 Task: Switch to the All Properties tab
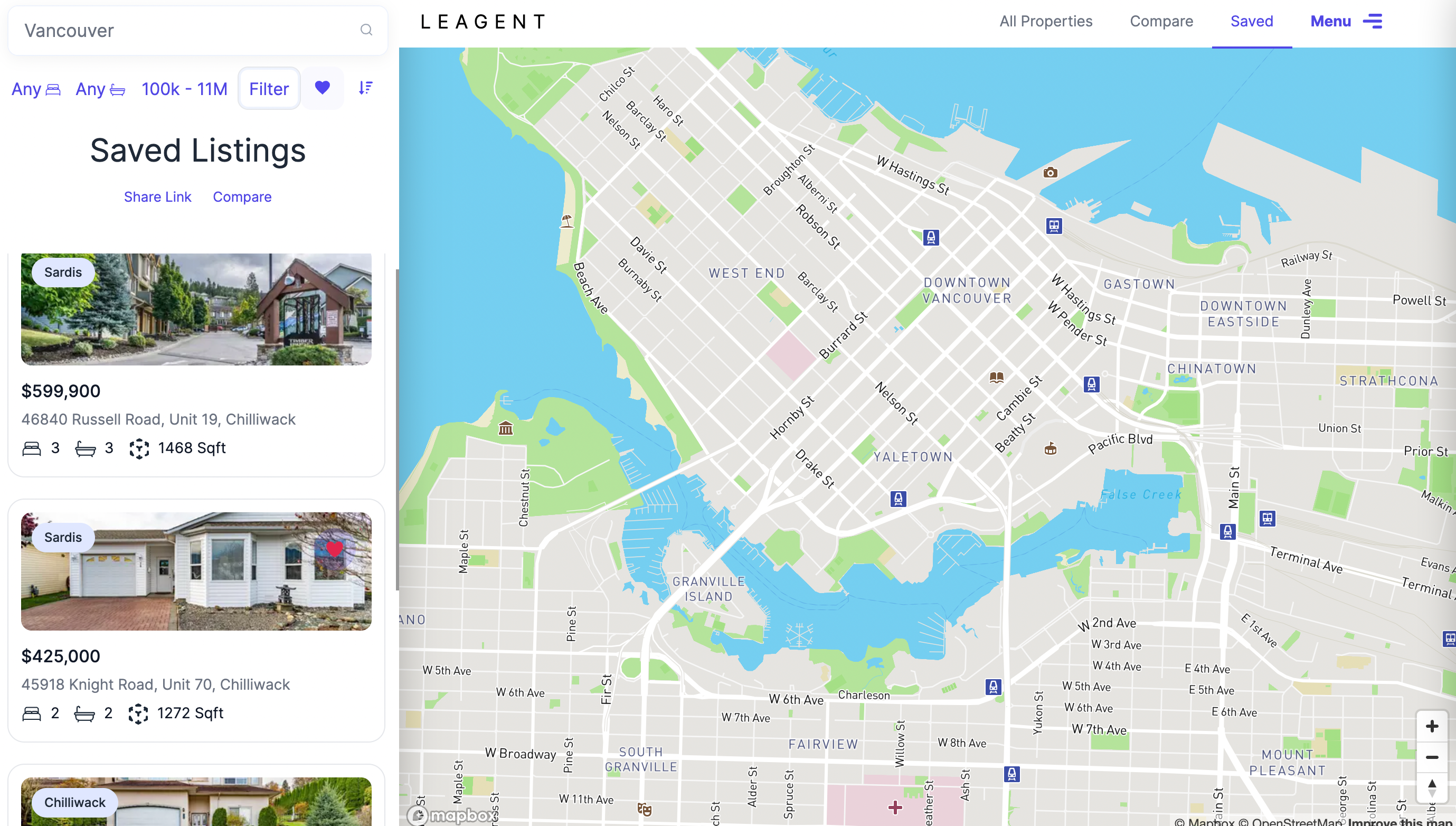point(1045,22)
